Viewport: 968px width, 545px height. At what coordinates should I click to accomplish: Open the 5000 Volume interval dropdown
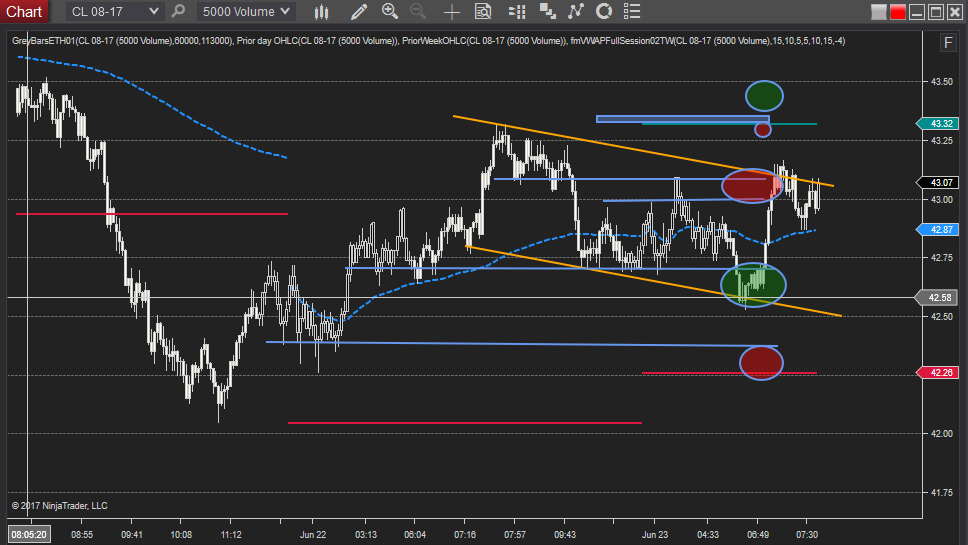(246, 11)
